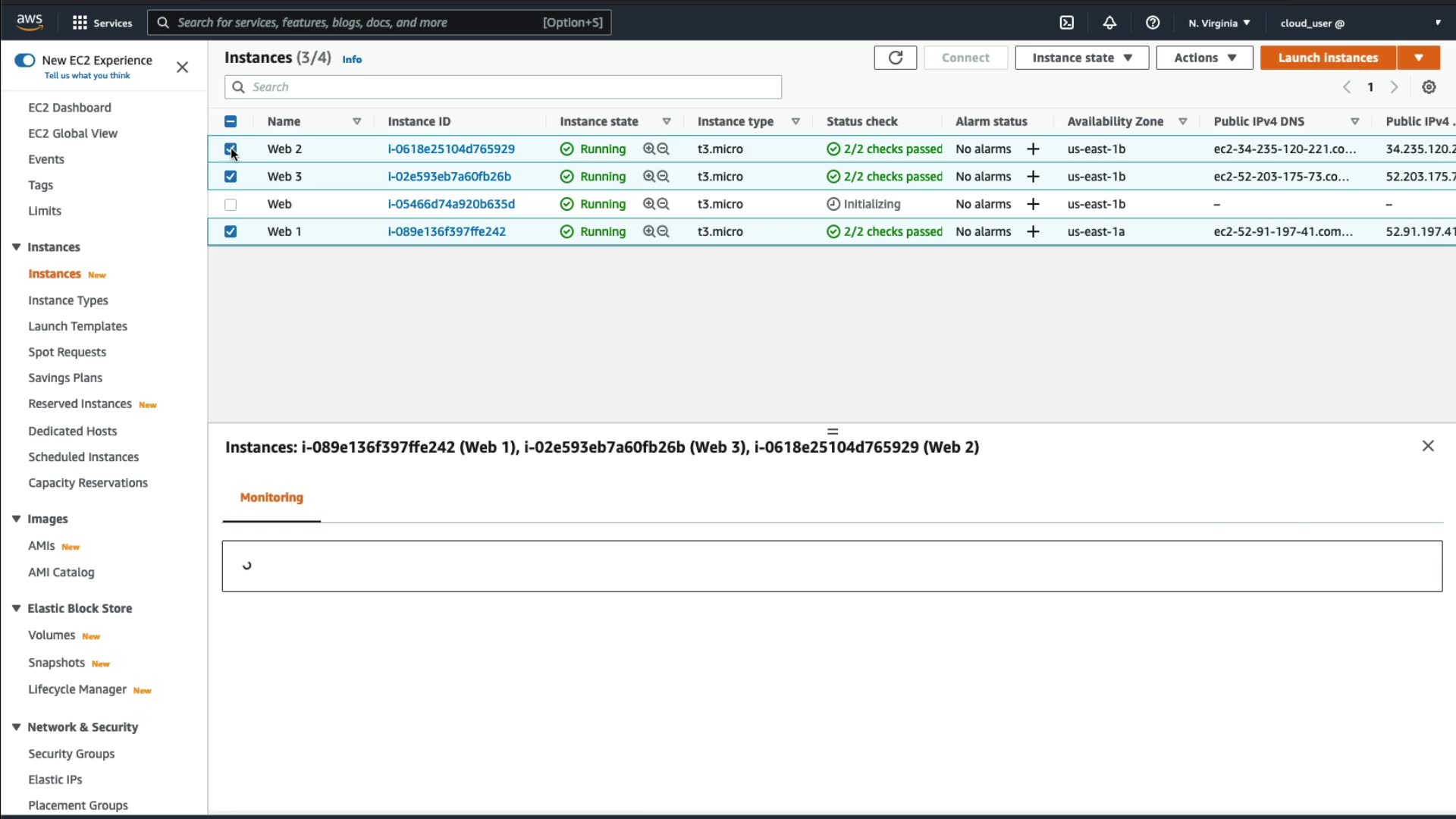Open the AWS CloudShell icon

(x=1066, y=23)
